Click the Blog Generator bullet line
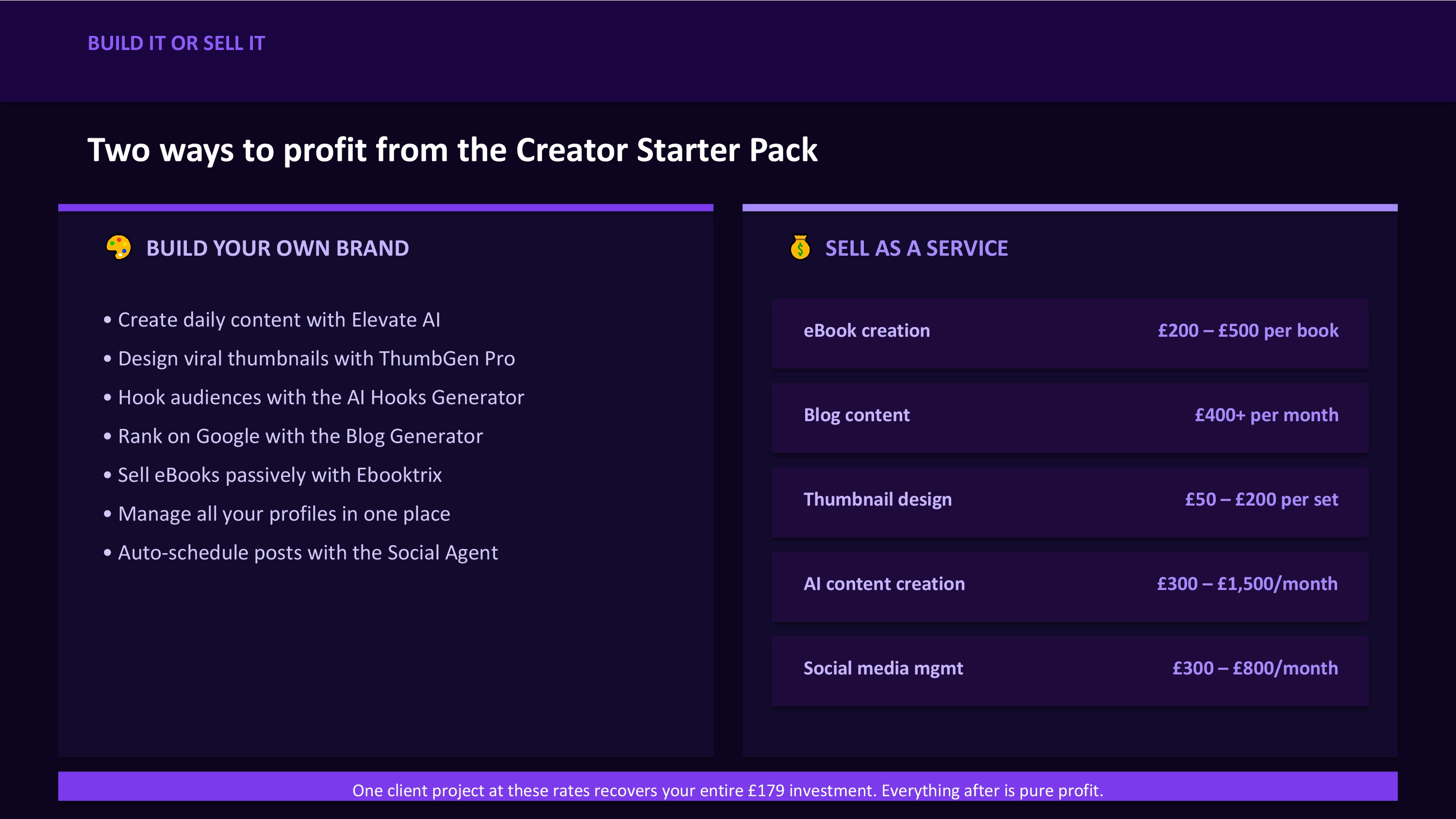Viewport: 1456px width, 819px height. (293, 436)
